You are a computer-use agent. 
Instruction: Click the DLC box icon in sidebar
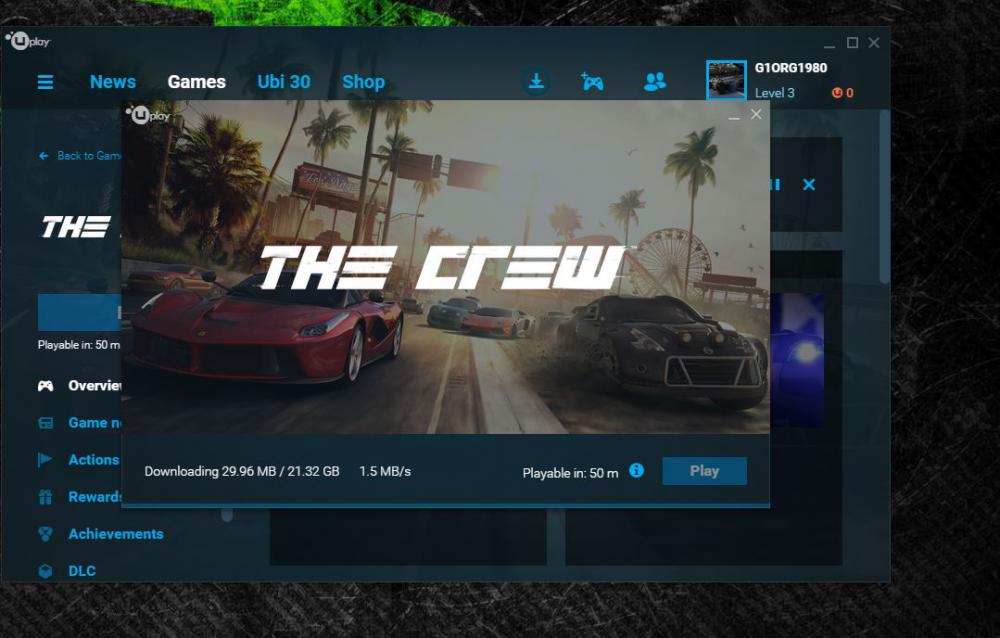click(x=45, y=571)
